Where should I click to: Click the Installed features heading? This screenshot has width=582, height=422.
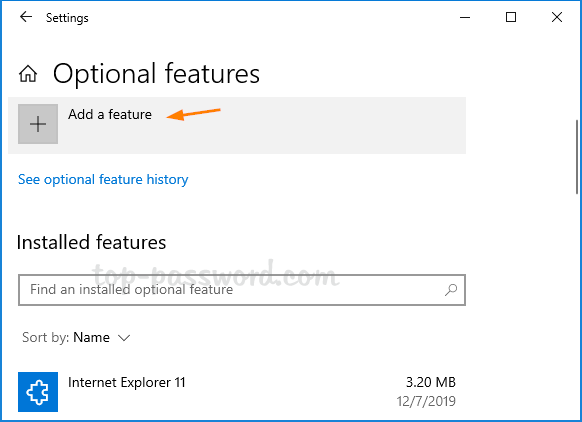[x=91, y=242]
